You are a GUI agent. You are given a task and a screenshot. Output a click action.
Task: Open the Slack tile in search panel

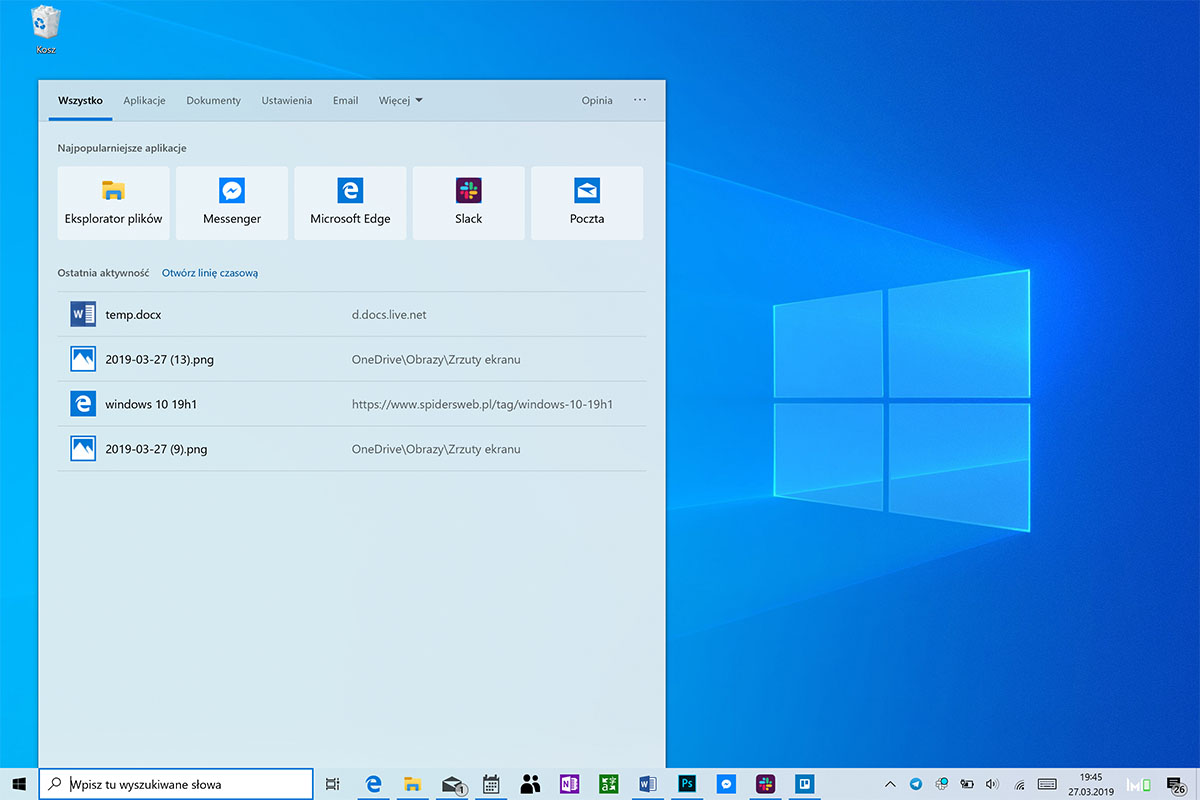point(468,203)
